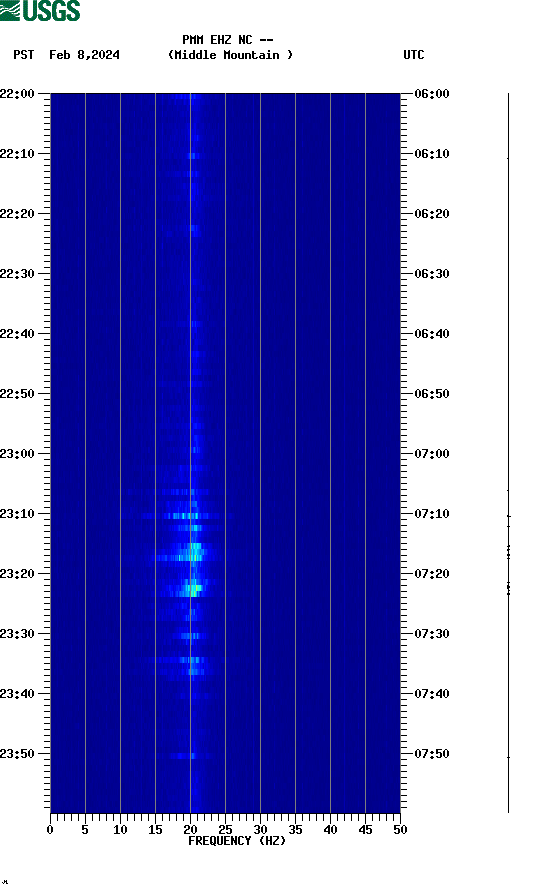This screenshot has height=893, width=552.
Task: Click the '35' frequency axis label
Action: 295,830
